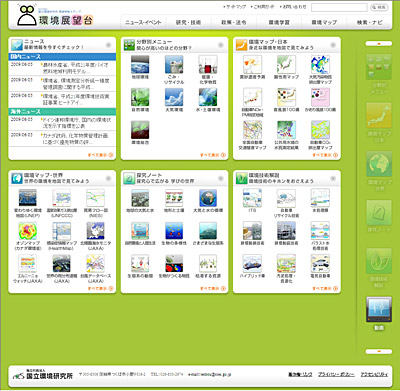The height and width of the screenshot is (391, 400).
Task: Open the 水処理膜 technology icon
Action: (x=320, y=198)
